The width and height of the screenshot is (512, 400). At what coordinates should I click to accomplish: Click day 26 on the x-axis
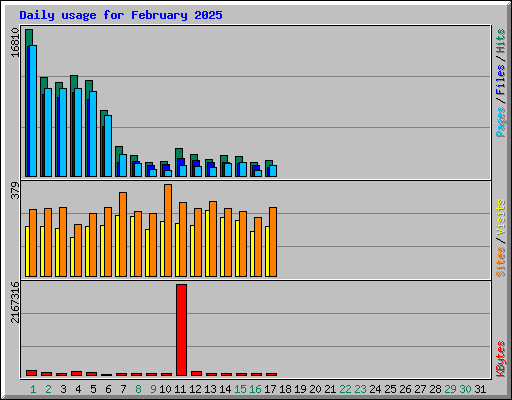point(405,389)
